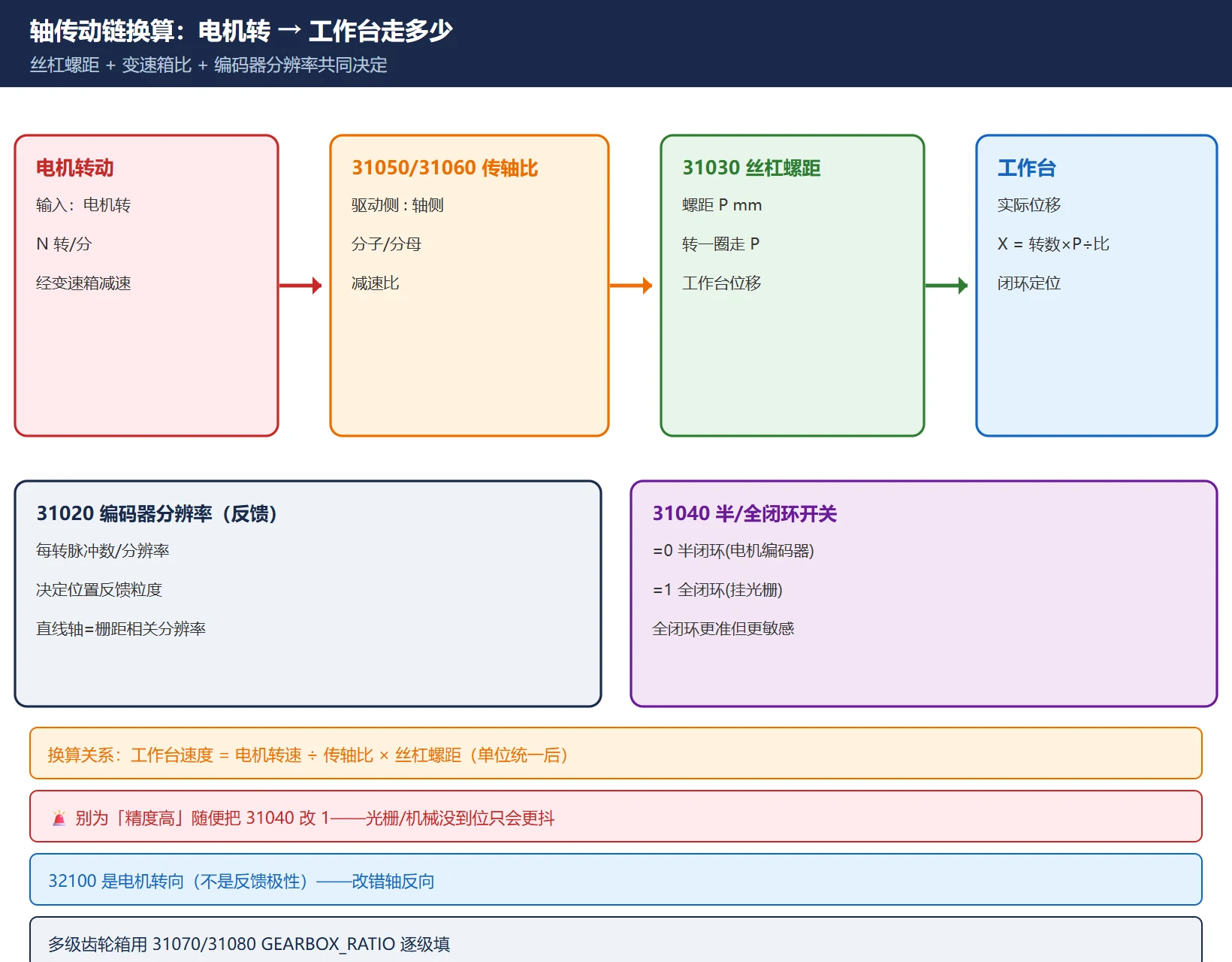Click the 电机转动 card heading
1232x962 pixels.
[x=75, y=168]
